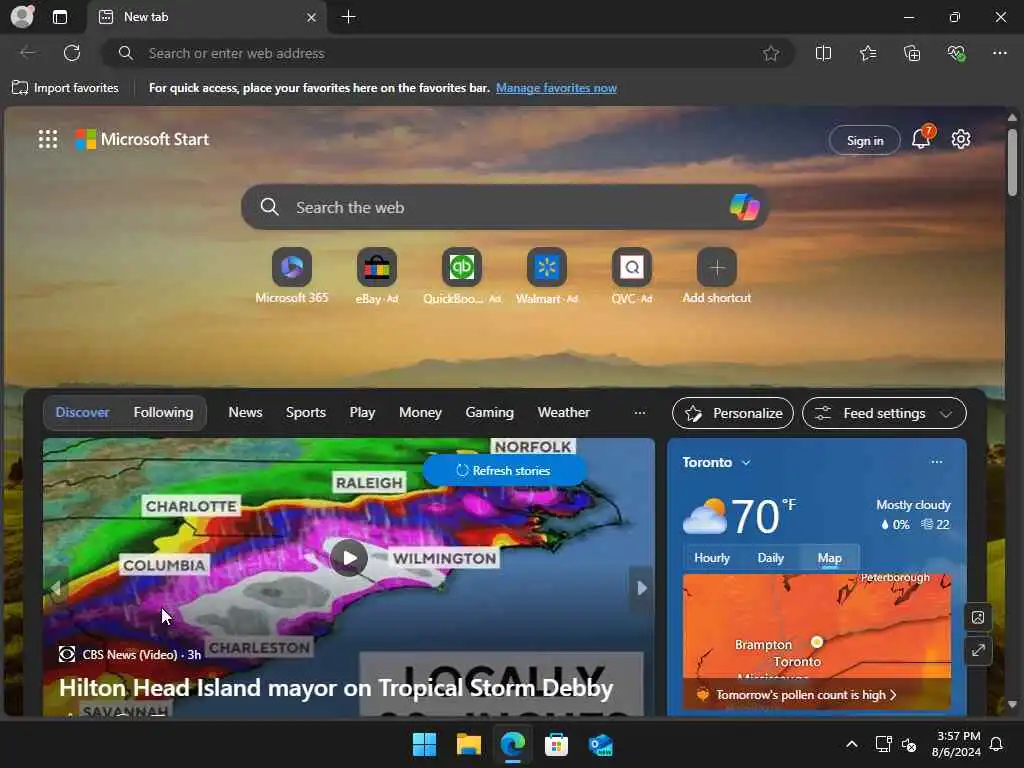This screenshot has height=768, width=1024.
Task: Open the Gaming category tab
Action: [489, 412]
